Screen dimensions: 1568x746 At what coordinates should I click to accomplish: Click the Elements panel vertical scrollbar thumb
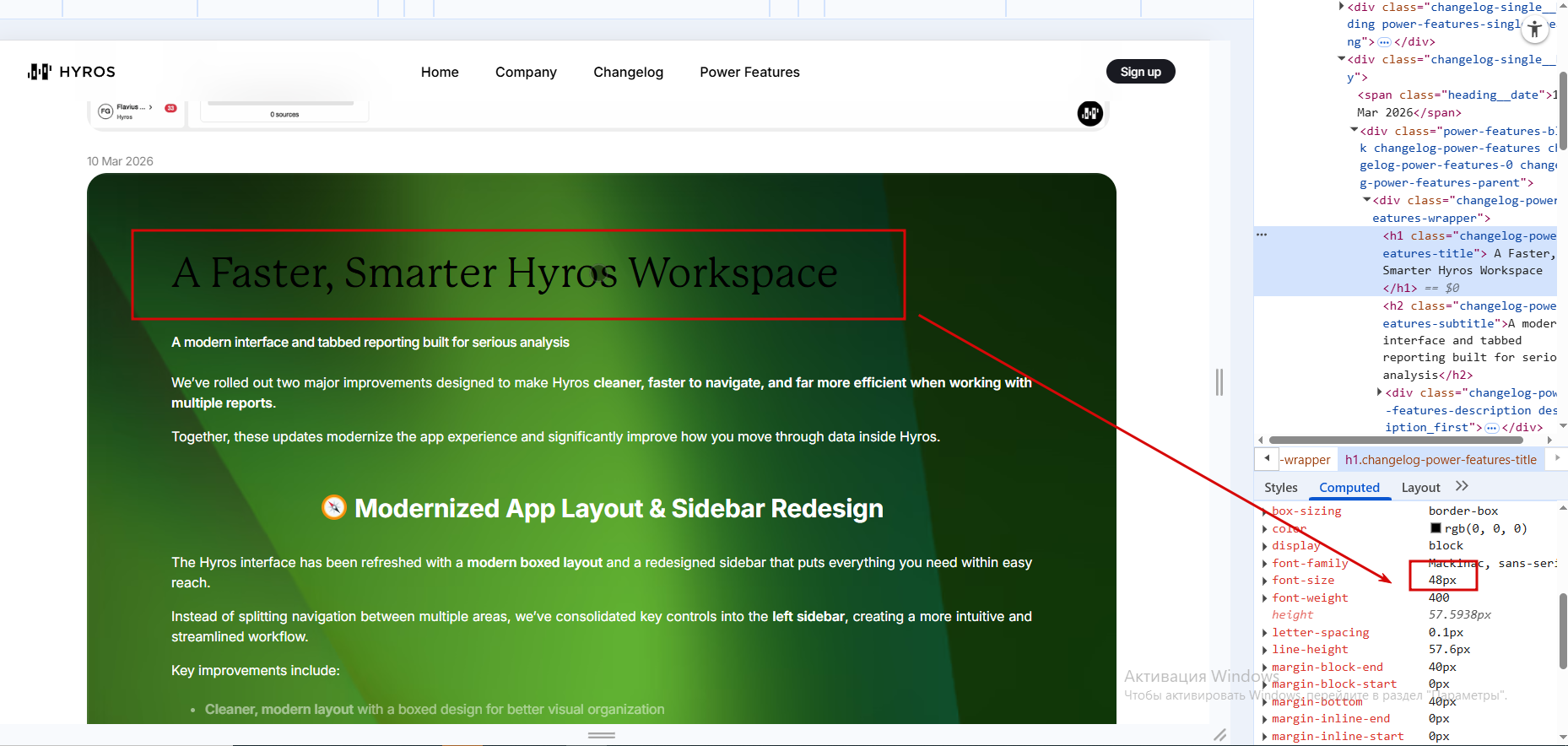tap(1563, 111)
